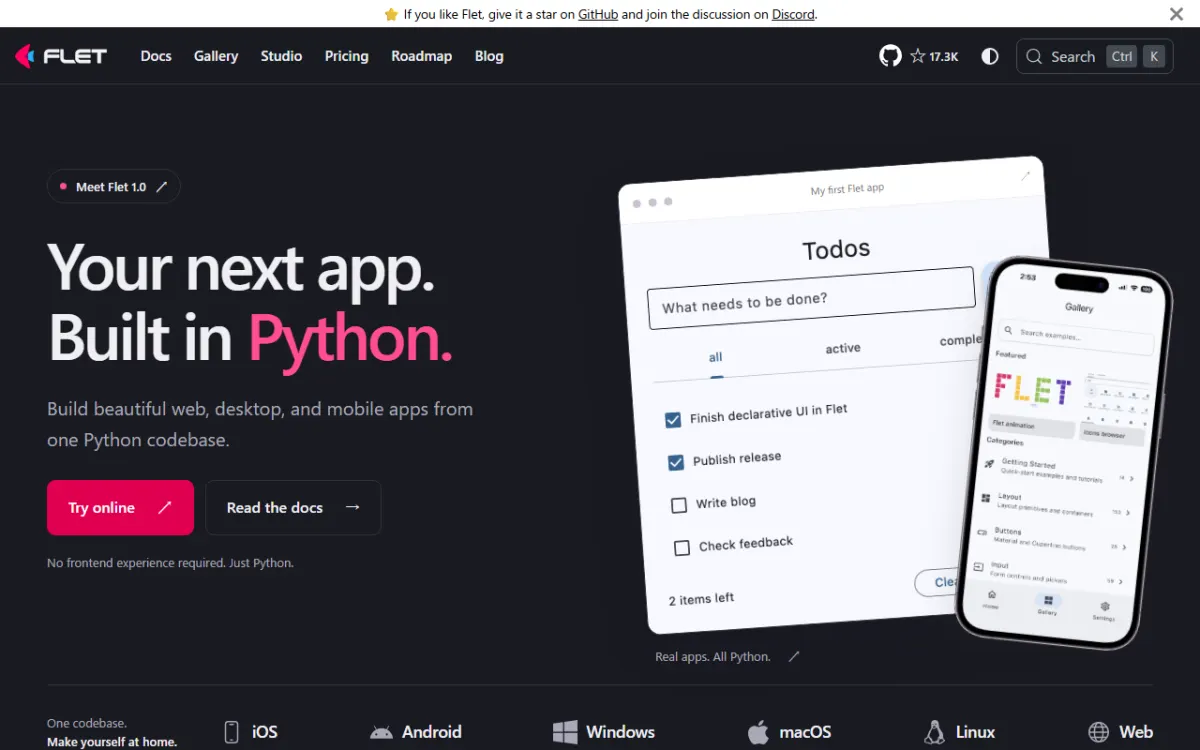This screenshot has height=750, width=1200.
Task: Click '2 items left' text
Action: [x=702, y=599]
